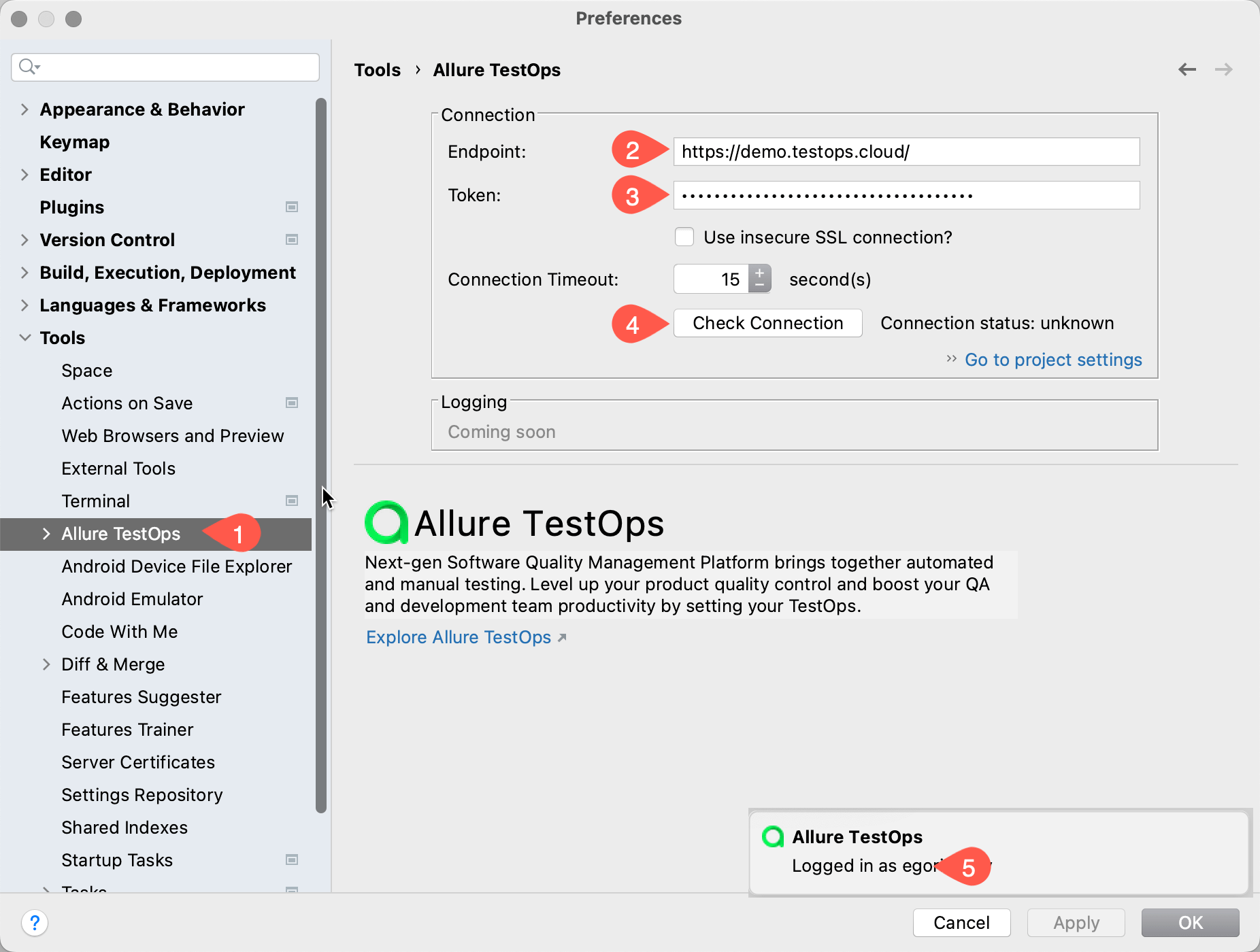Click the project-level icon beside Terminal
Screen dimensions: 1260x952
[292, 500]
